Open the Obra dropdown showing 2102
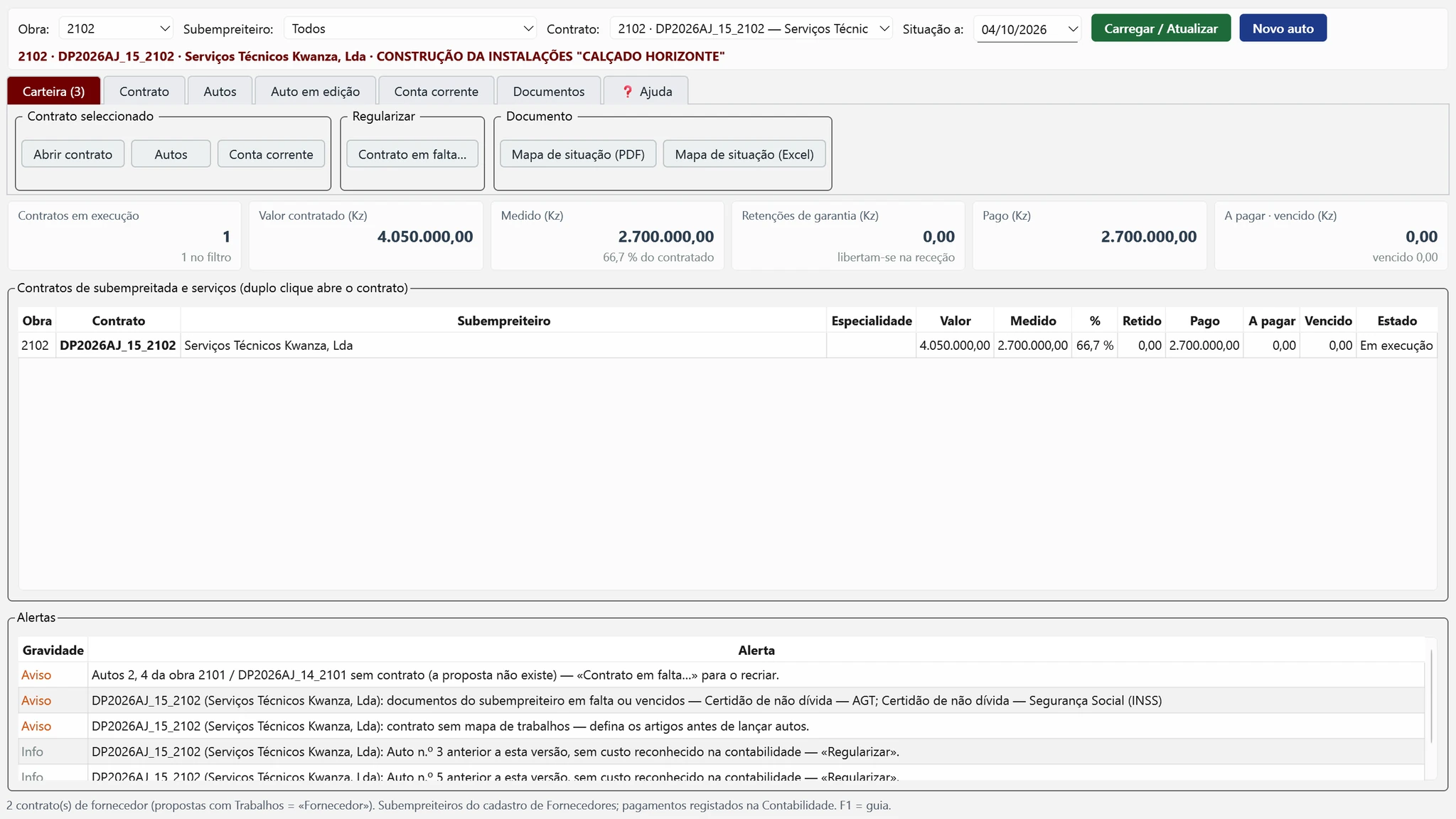 [x=117, y=28]
